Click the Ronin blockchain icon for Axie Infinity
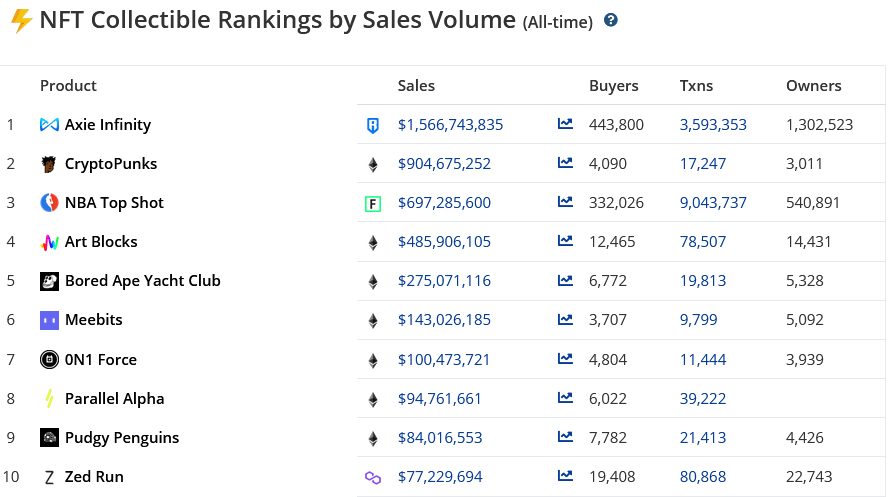The height and width of the screenshot is (497, 891). click(x=373, y=125)
